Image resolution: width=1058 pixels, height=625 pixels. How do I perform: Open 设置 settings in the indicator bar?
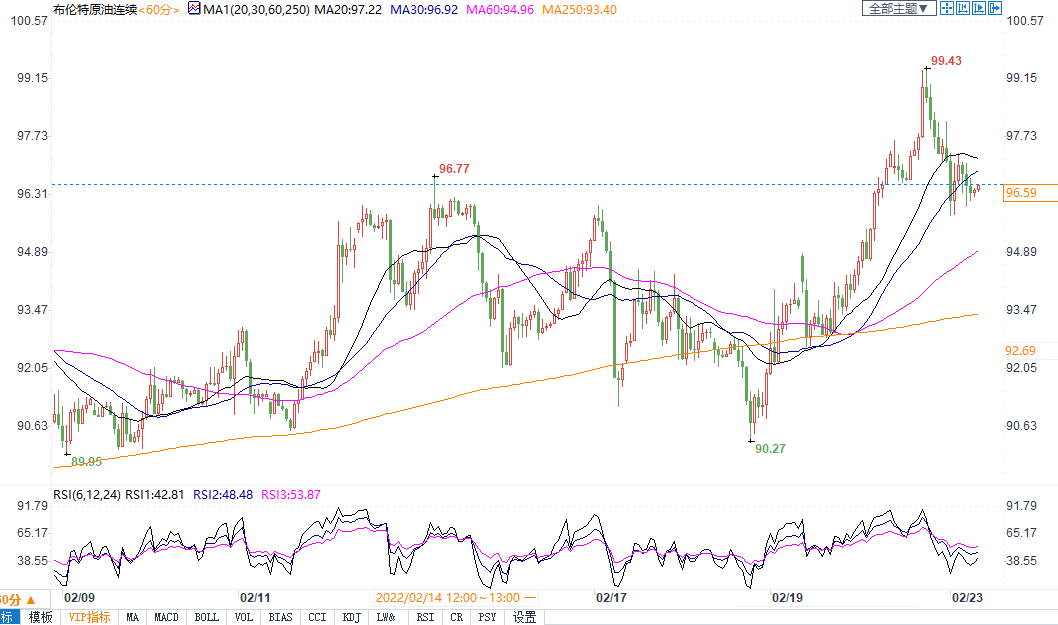pyautogui.click(x=524, y=617)
